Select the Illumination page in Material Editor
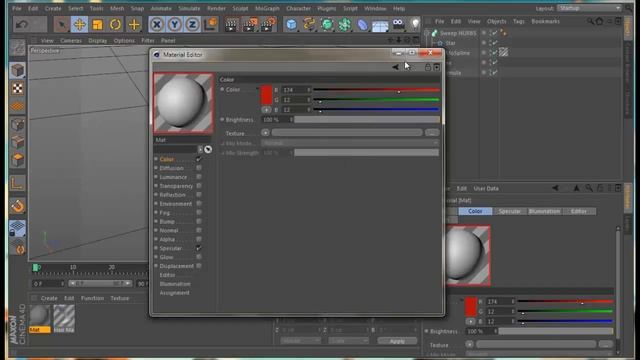 point(175,284)
